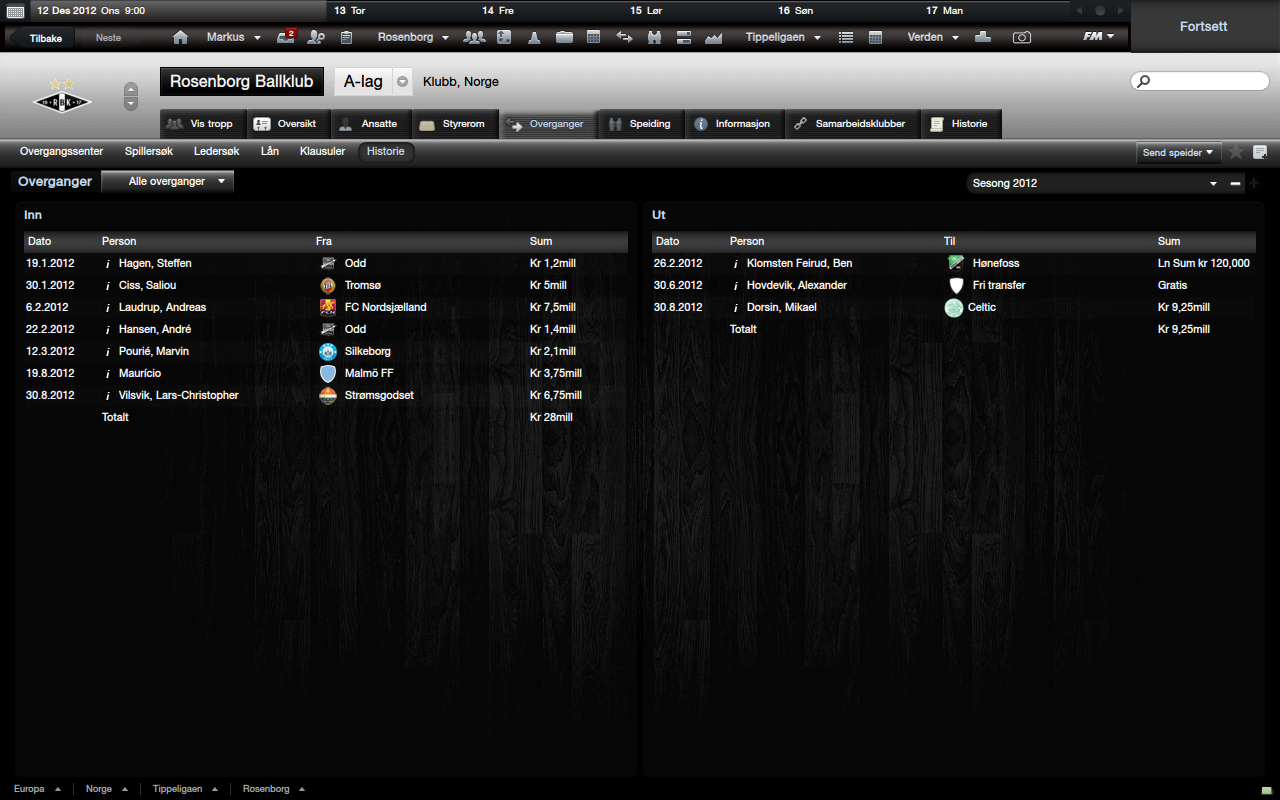Click the Tilbake back button
The height and width of the screenshot is (800, 1280).
[45, 38]
